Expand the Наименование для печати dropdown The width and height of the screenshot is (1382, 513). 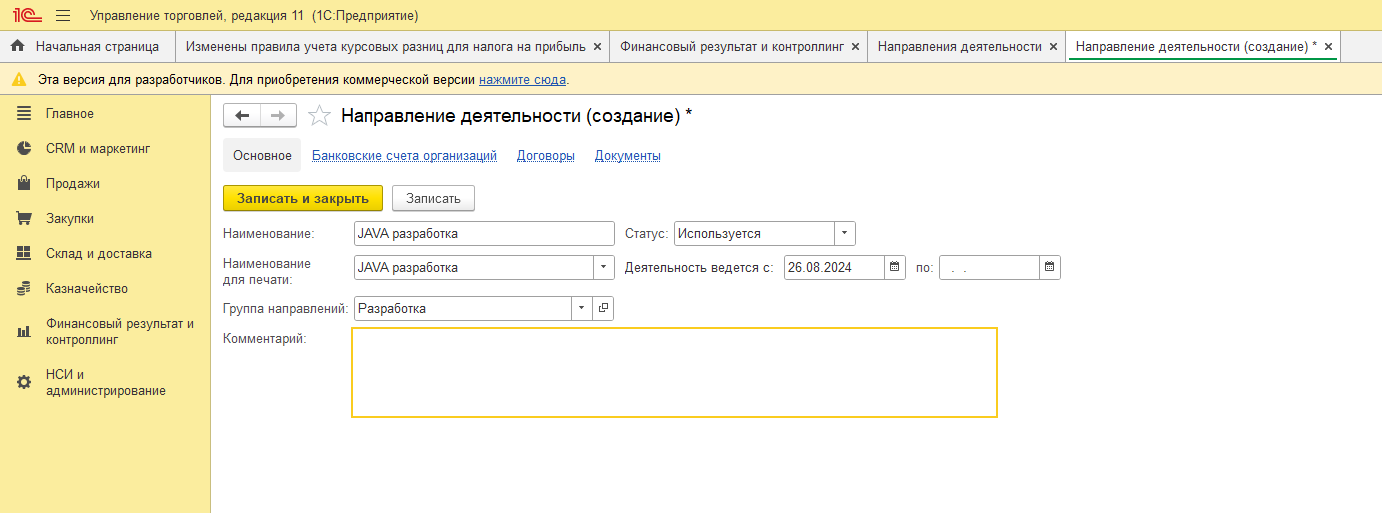(604, 267)
